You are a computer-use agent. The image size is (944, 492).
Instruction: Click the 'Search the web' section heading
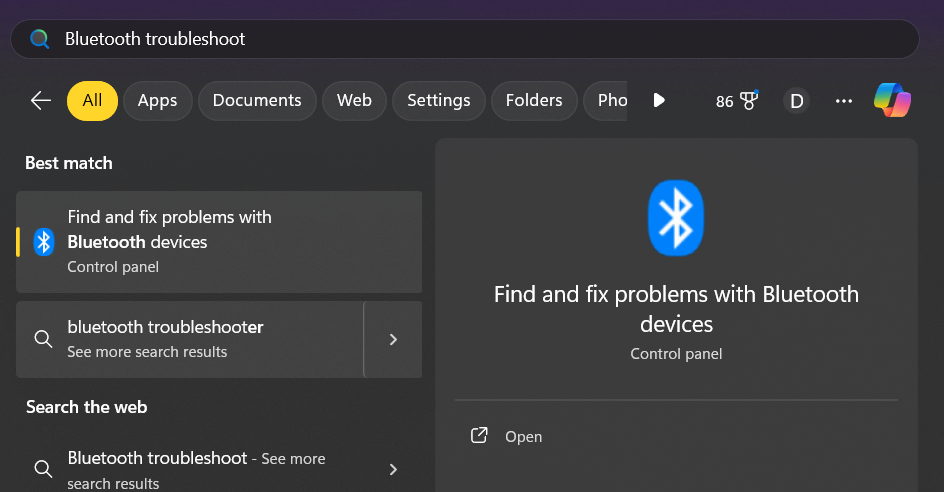[x=87, y=407]
